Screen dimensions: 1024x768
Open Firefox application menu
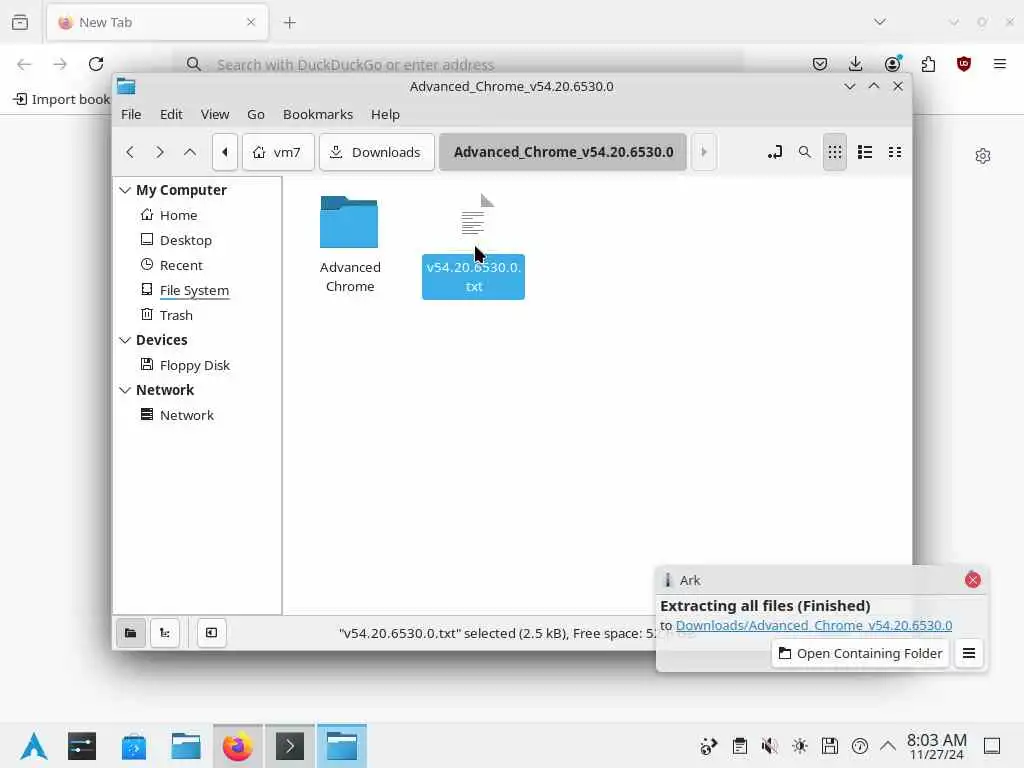click(x=1000, y=64)
